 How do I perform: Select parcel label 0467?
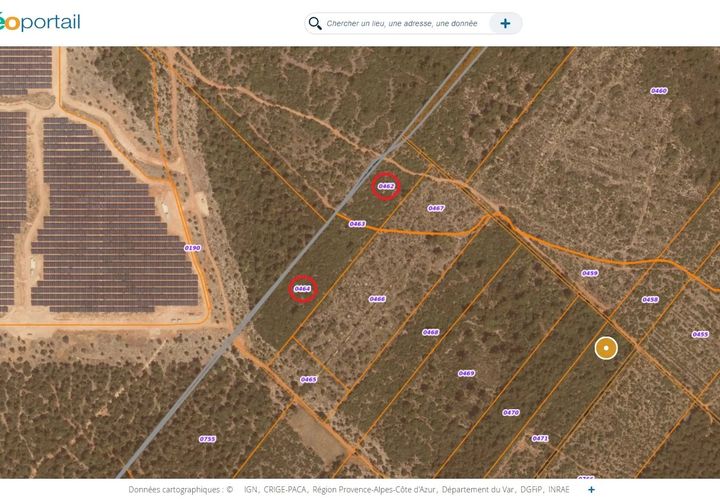(436, 208)
